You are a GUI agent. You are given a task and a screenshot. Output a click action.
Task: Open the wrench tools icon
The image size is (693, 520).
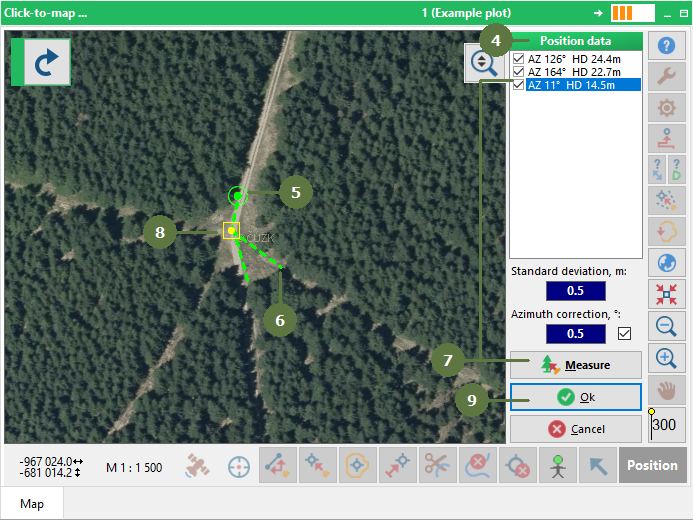tap(666, 76)
